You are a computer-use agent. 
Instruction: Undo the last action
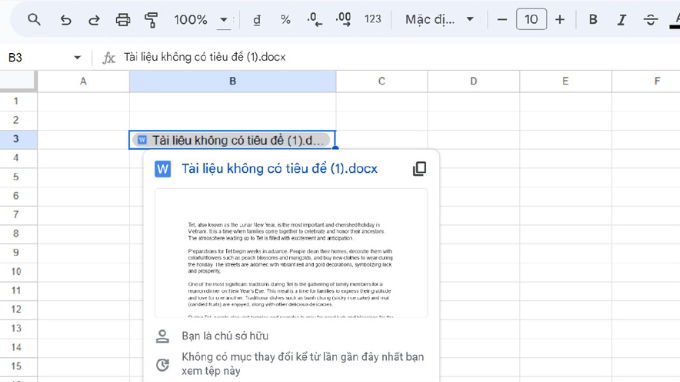(x=65, y=20)
